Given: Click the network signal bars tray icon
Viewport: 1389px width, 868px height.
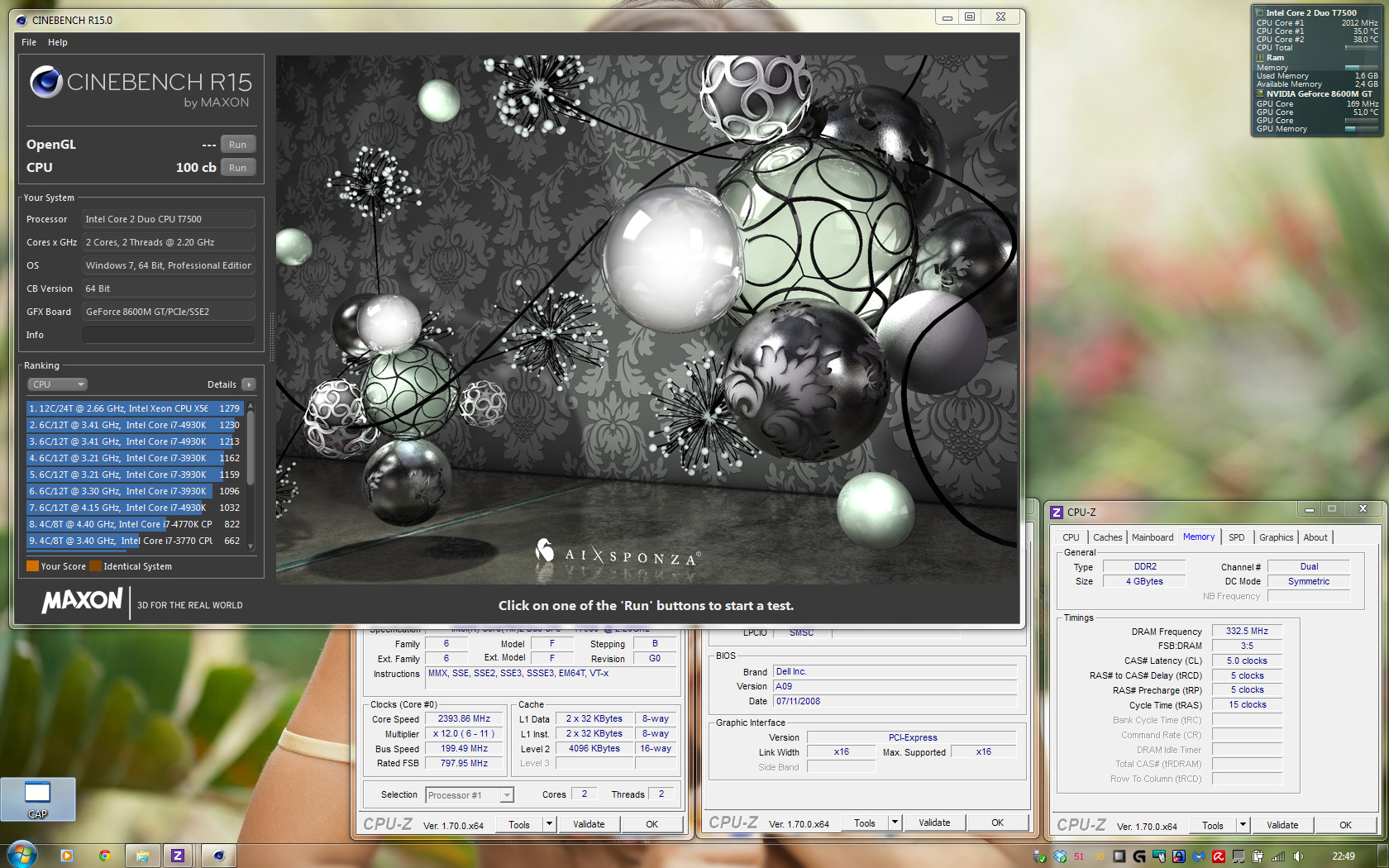Looking at the screenshot, I should coord(1278,856).
